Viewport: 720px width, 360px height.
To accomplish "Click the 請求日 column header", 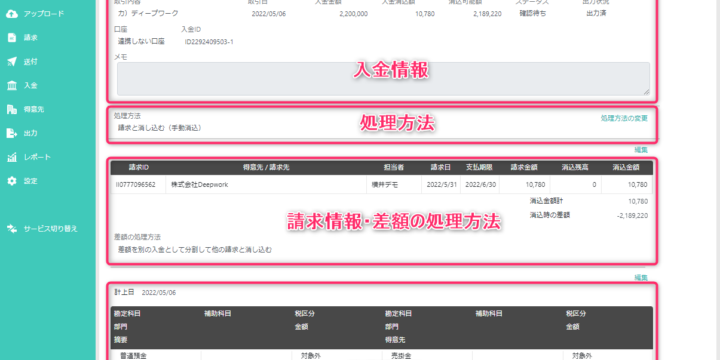I will coord(440,168).
